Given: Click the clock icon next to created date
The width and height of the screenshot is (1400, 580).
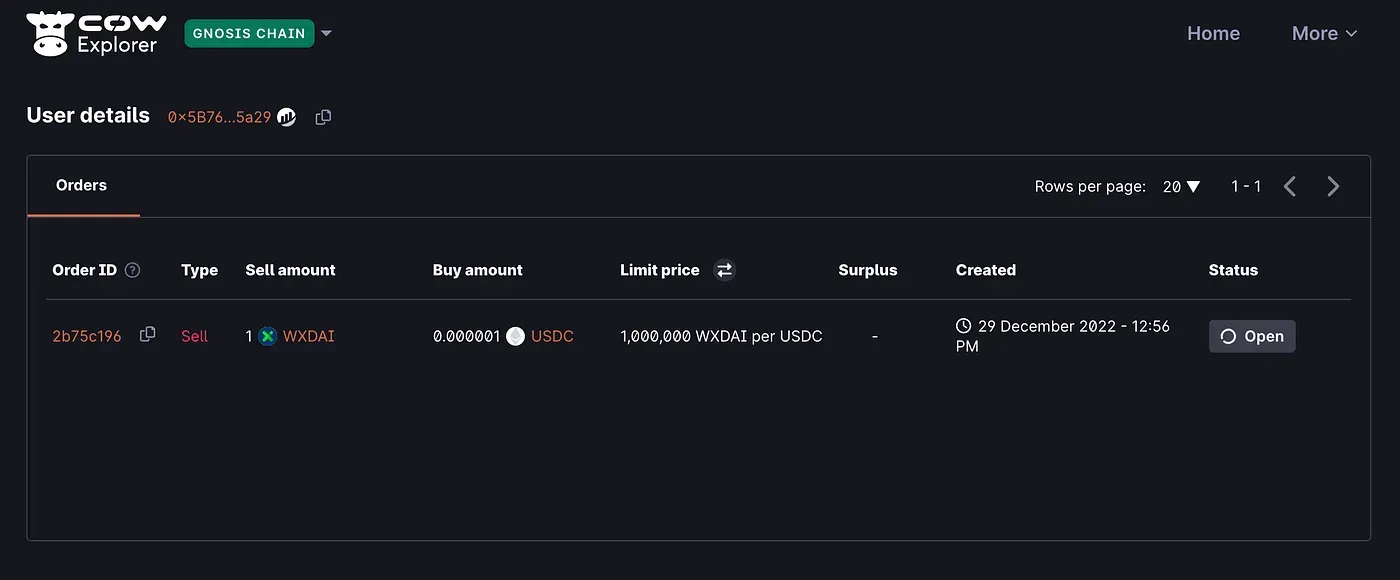Looking at the screenshot, I should [x=963, y=326].
